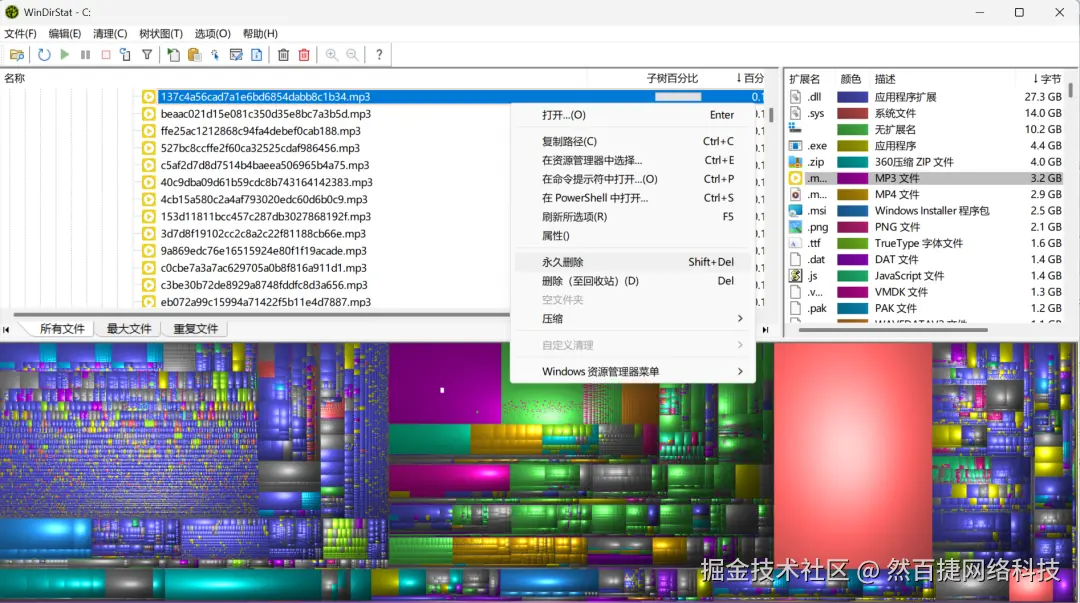Select file ffe25ac1212868c94fa4debef0cab188.mp3

coord(260,131)
